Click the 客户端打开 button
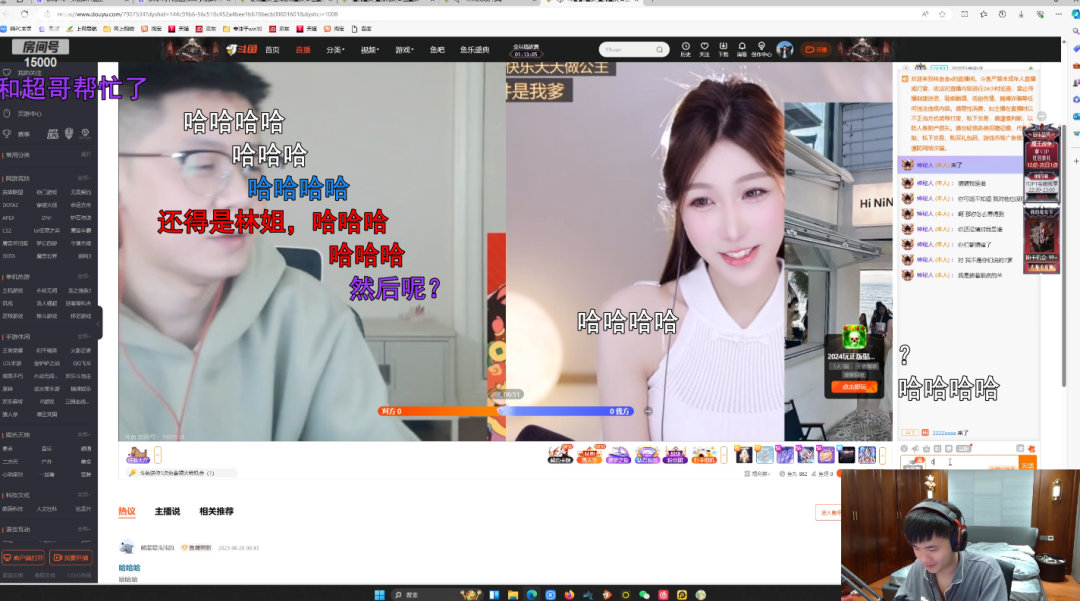The height and width of the screenshot is (601, 1080). pyautogui.click(x=23, y=558)
